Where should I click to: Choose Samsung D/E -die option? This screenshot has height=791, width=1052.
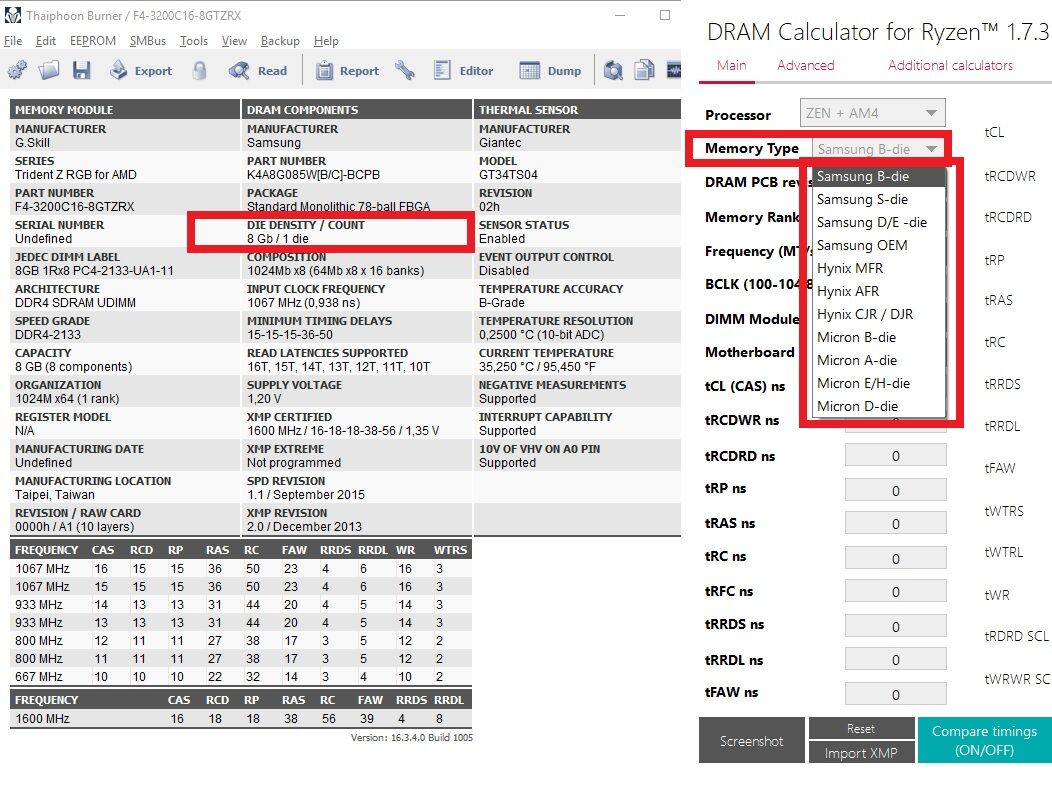(x=880, y=222)
